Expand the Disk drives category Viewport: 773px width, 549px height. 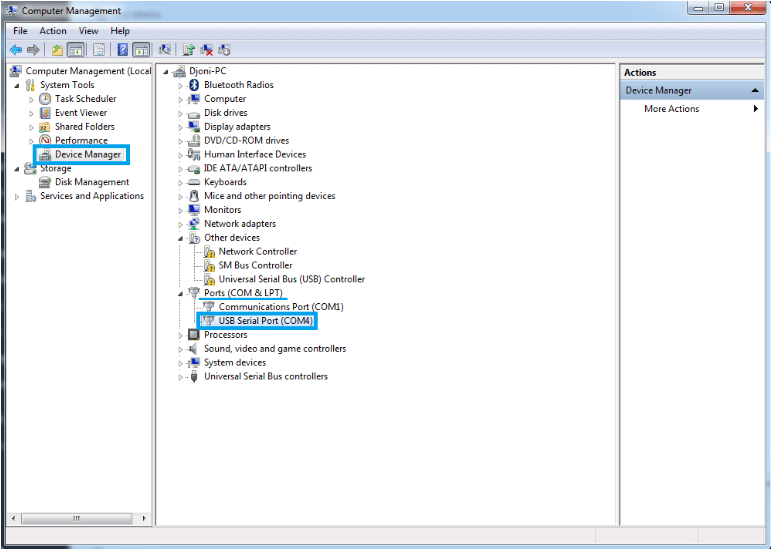[x=181, y=113]
